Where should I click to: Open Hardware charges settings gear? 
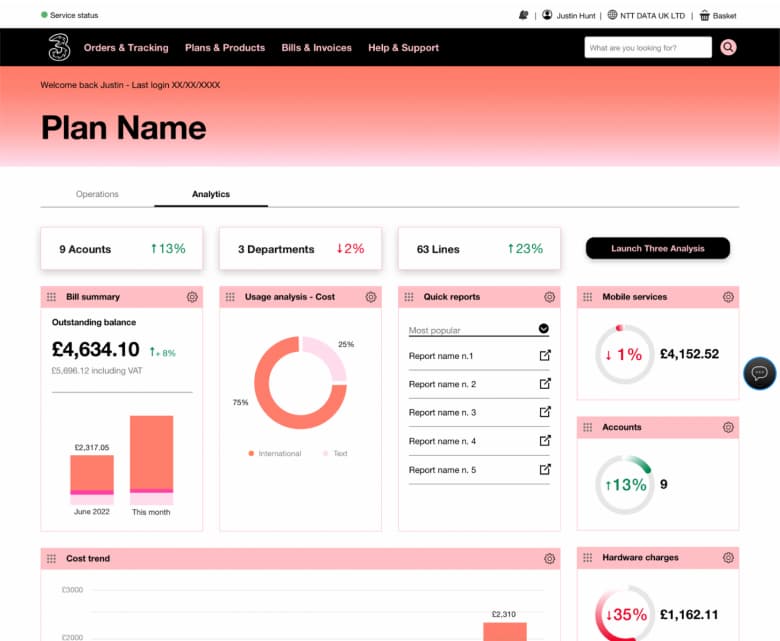(x=728, y=557)
